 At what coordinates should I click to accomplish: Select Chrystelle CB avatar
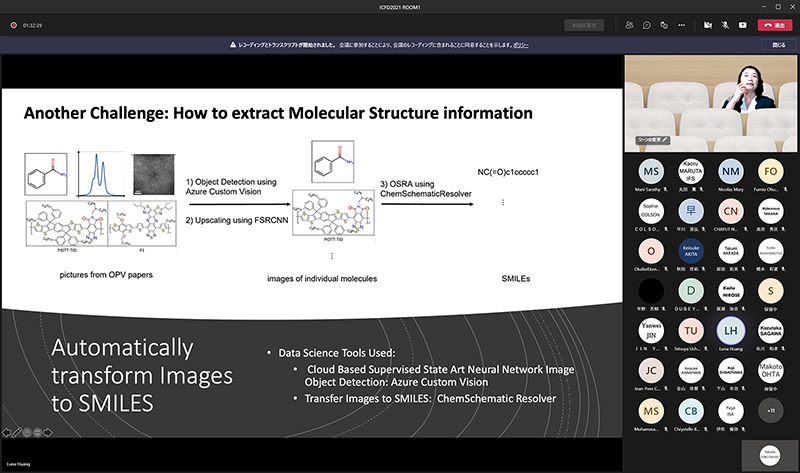(x=691, y=411)
